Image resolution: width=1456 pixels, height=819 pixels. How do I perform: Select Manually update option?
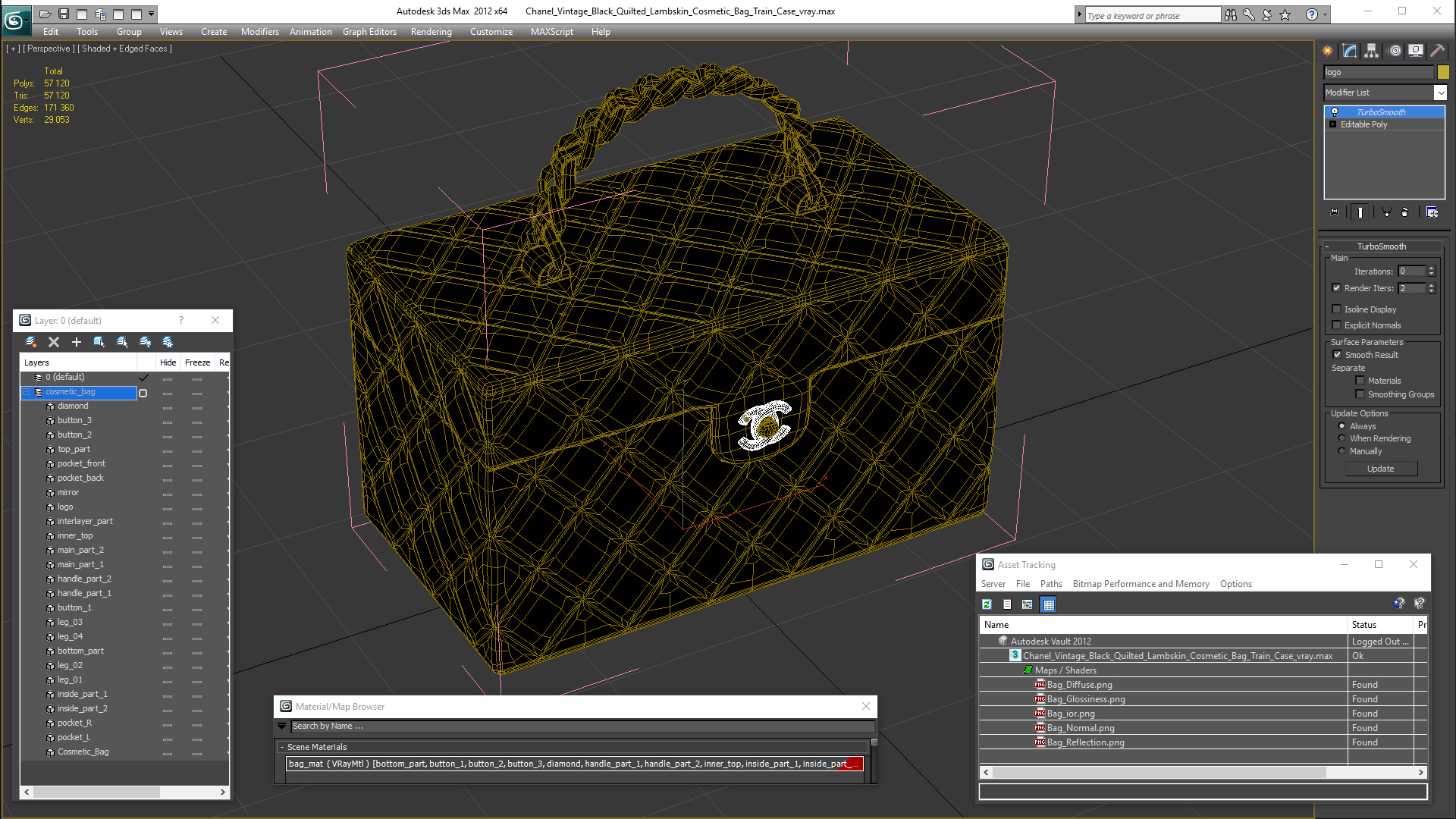tap(1342, 451)
